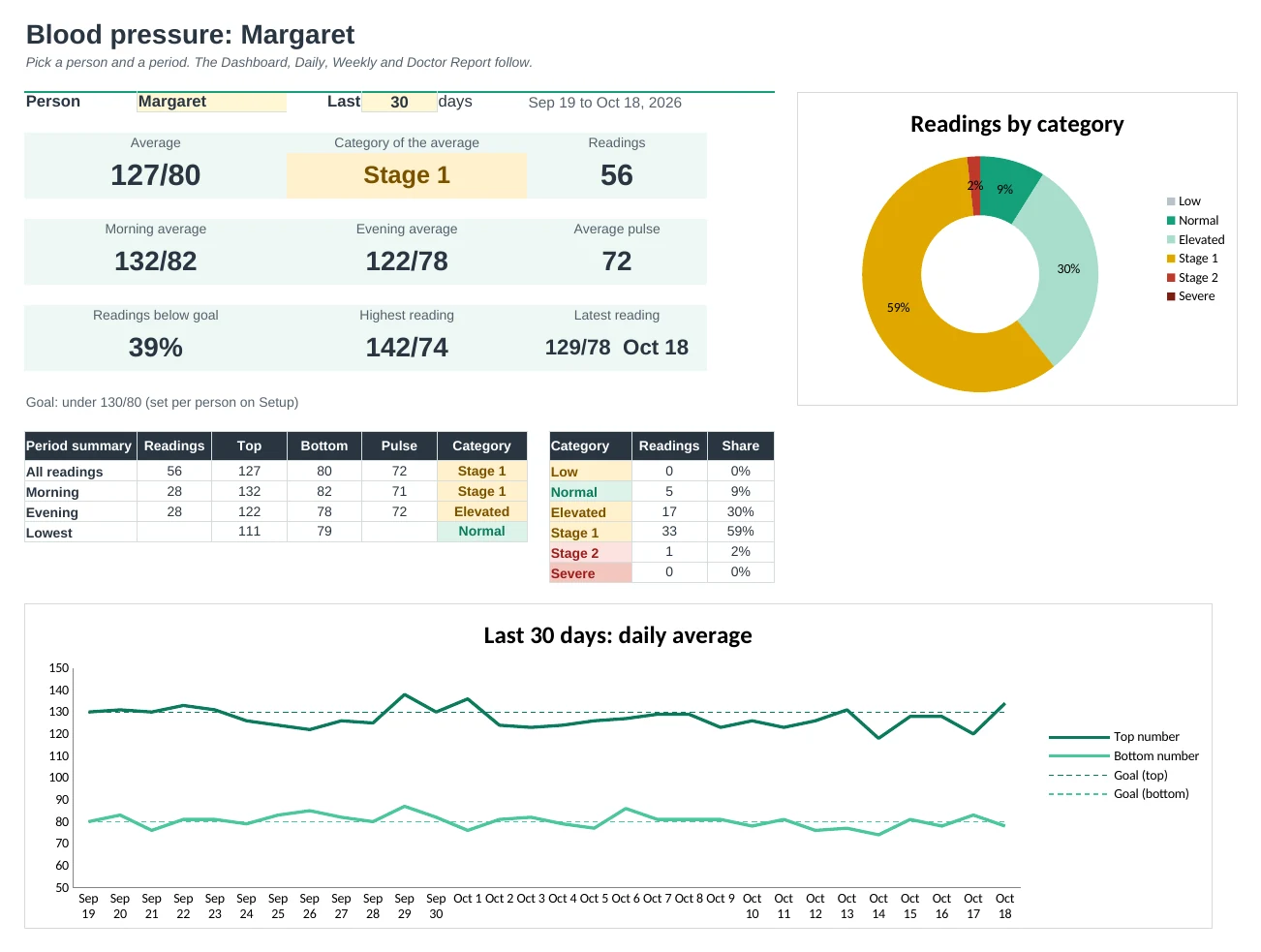
Task: Select the 'Elevated' legend swatch entry
Action: (x=1195, y=240)
